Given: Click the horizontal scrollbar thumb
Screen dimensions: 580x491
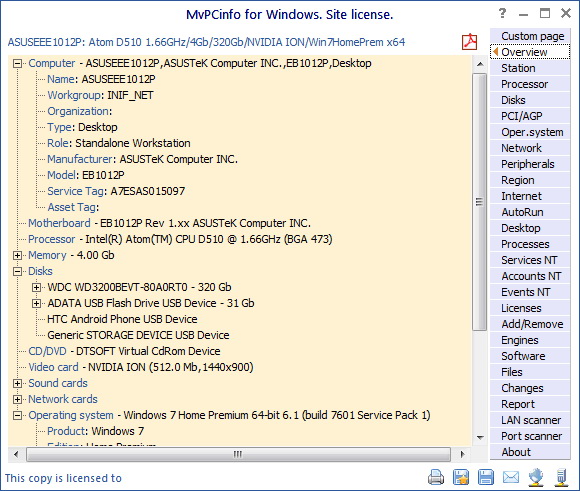Looking at the screenshot, I should pos(238,454).
